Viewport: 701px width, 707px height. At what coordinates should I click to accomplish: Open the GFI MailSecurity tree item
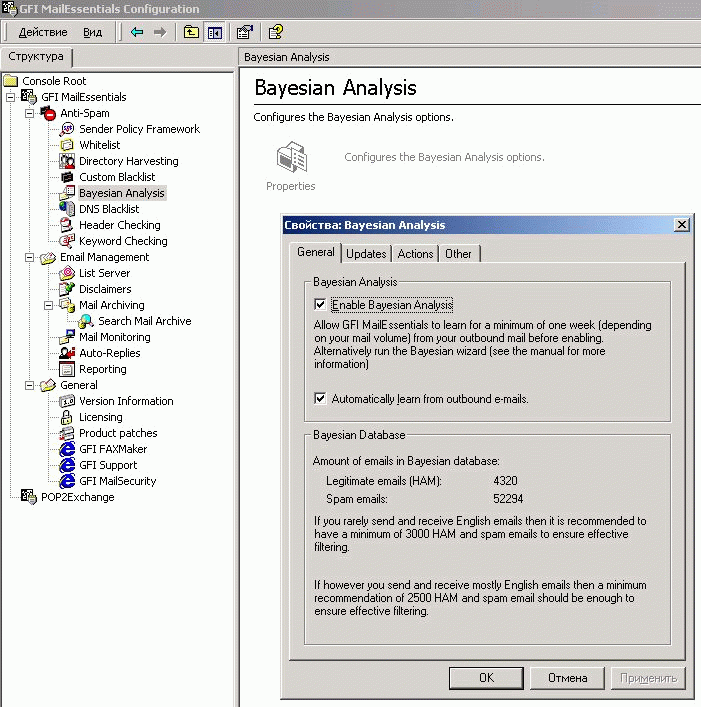[x=118, y=481]
